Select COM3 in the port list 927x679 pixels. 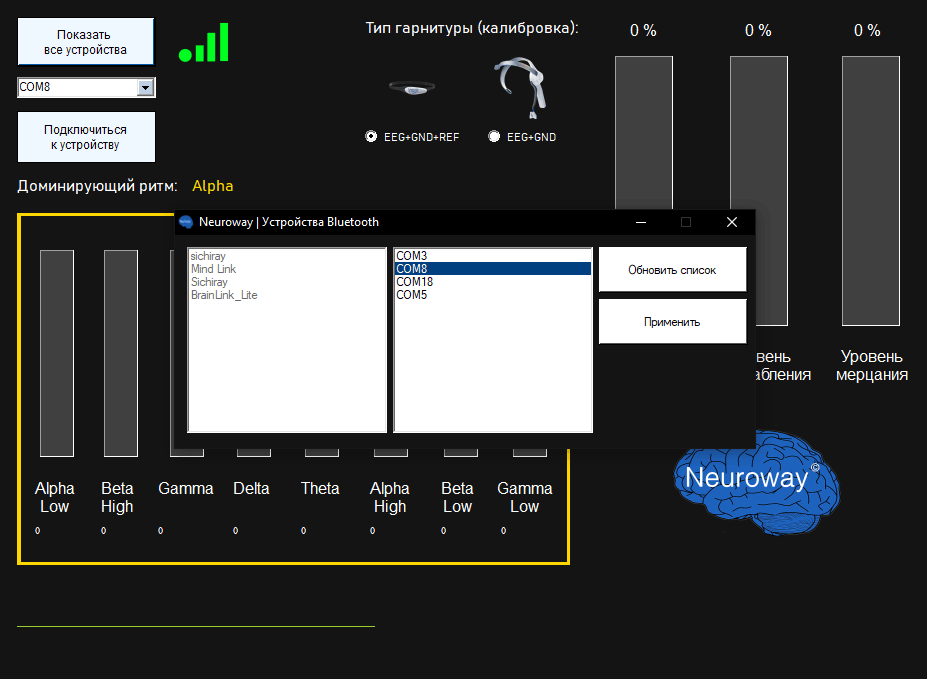coord(493,256)
